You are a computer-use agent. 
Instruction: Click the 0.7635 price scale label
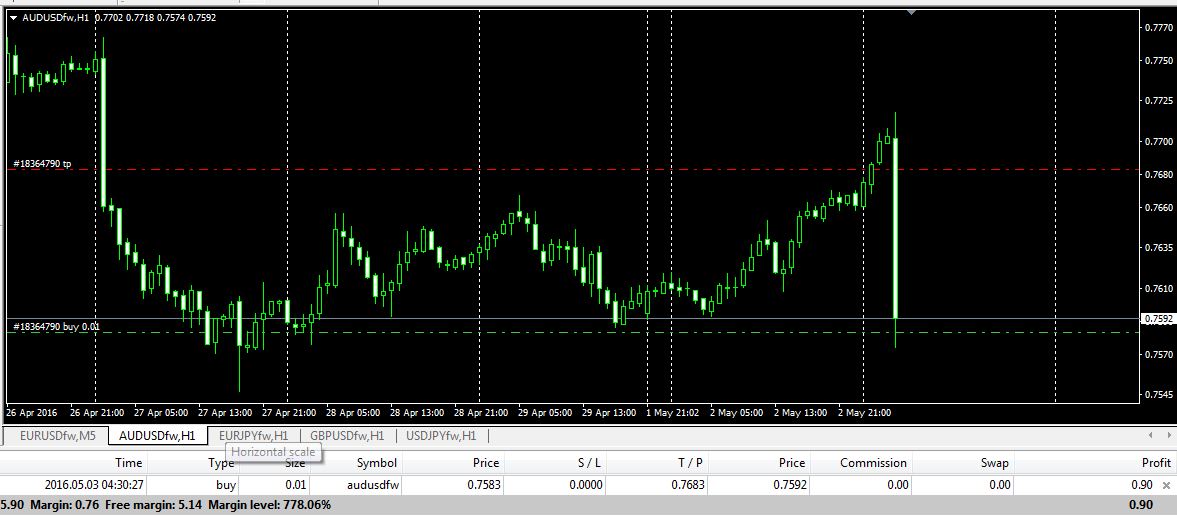tap(1159, 247)
